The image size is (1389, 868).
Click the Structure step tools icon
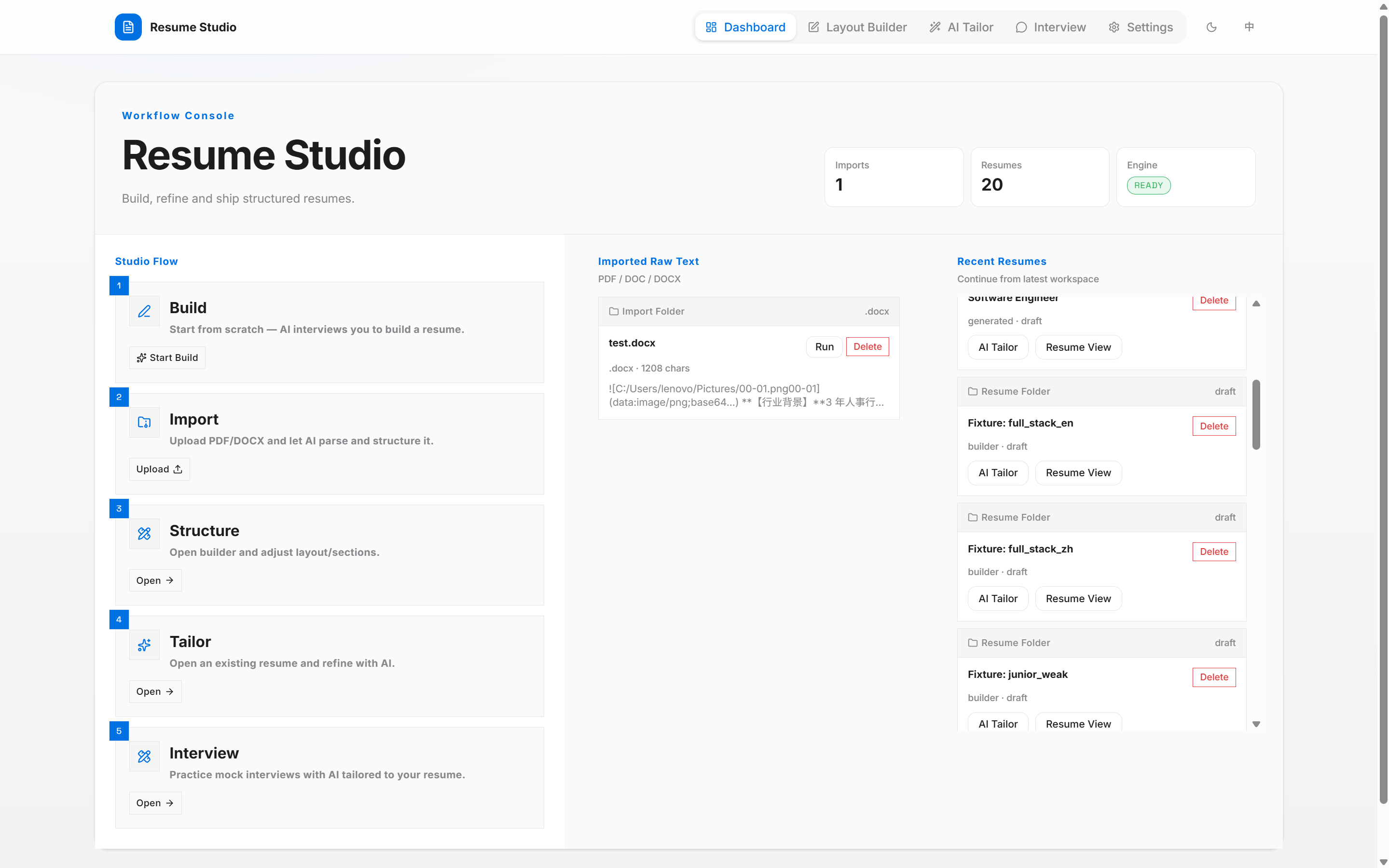coord(144,534)
